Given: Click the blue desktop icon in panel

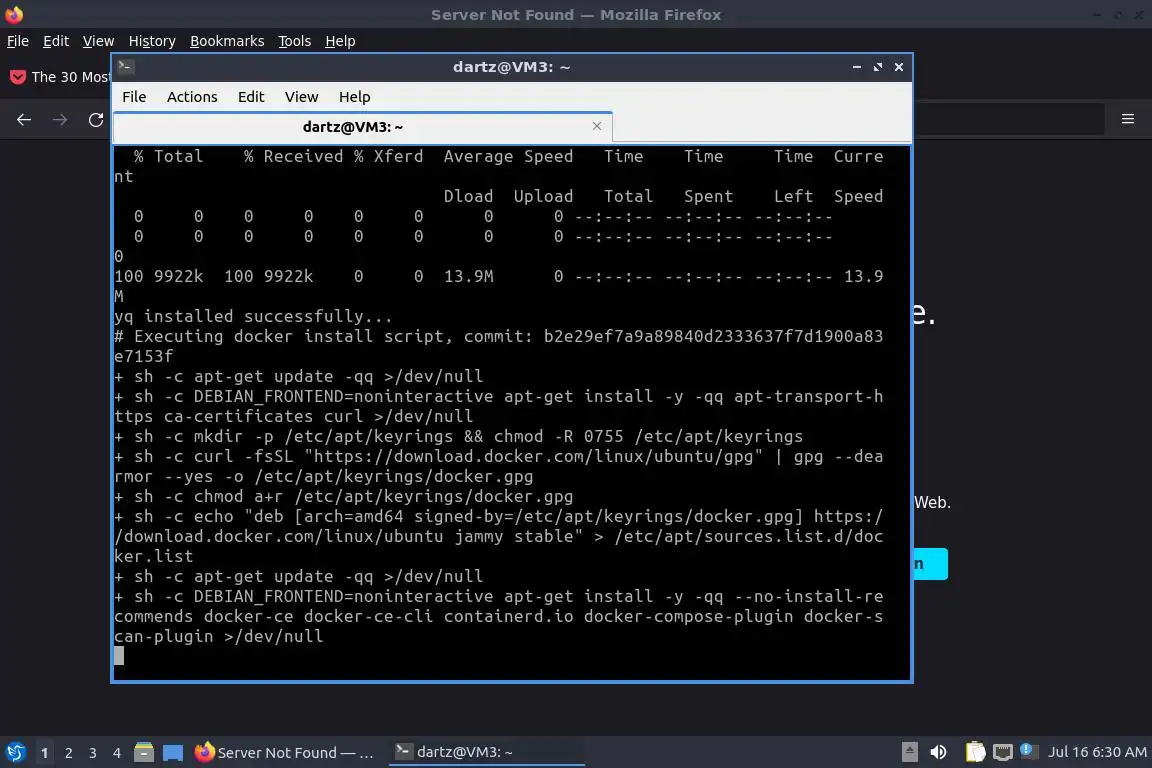Looking at the screenshot, I should tap(173, 753).
